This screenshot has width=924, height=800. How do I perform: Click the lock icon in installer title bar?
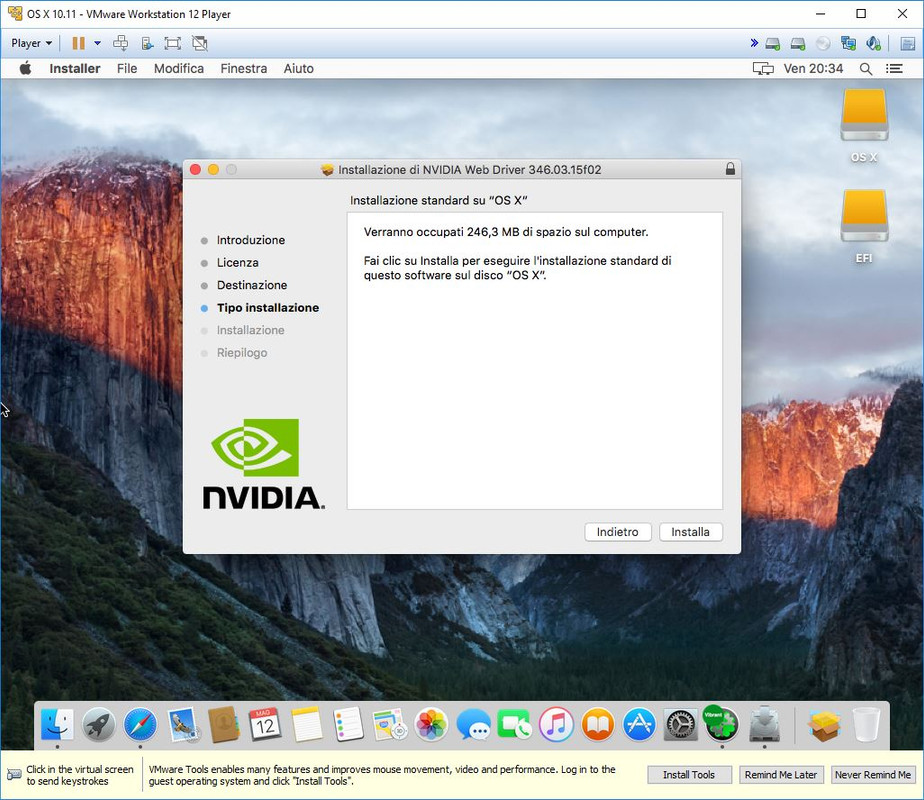pyautogui.click(x=730, y=169)
